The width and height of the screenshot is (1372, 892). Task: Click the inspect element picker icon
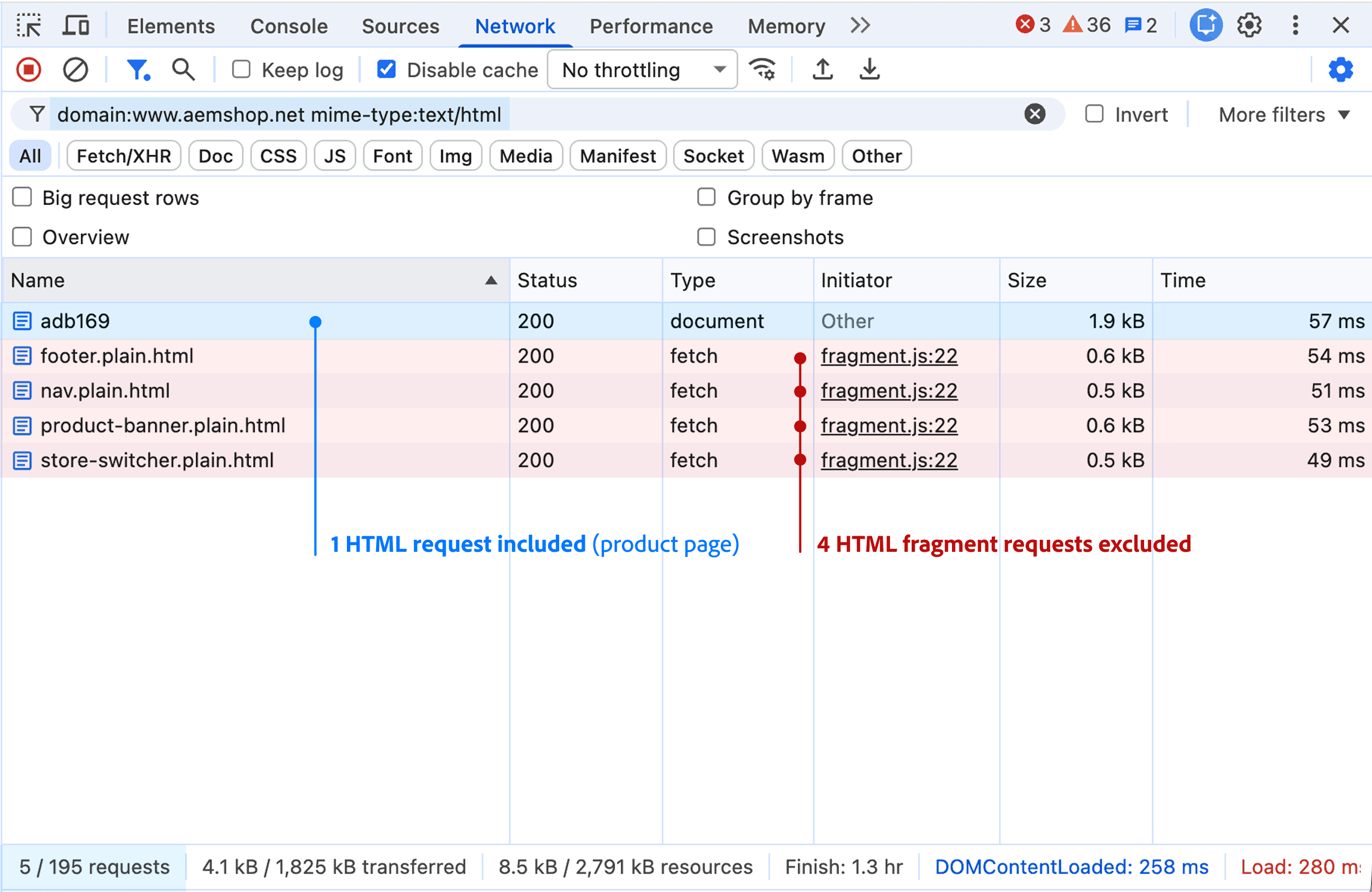pos(28,26)
